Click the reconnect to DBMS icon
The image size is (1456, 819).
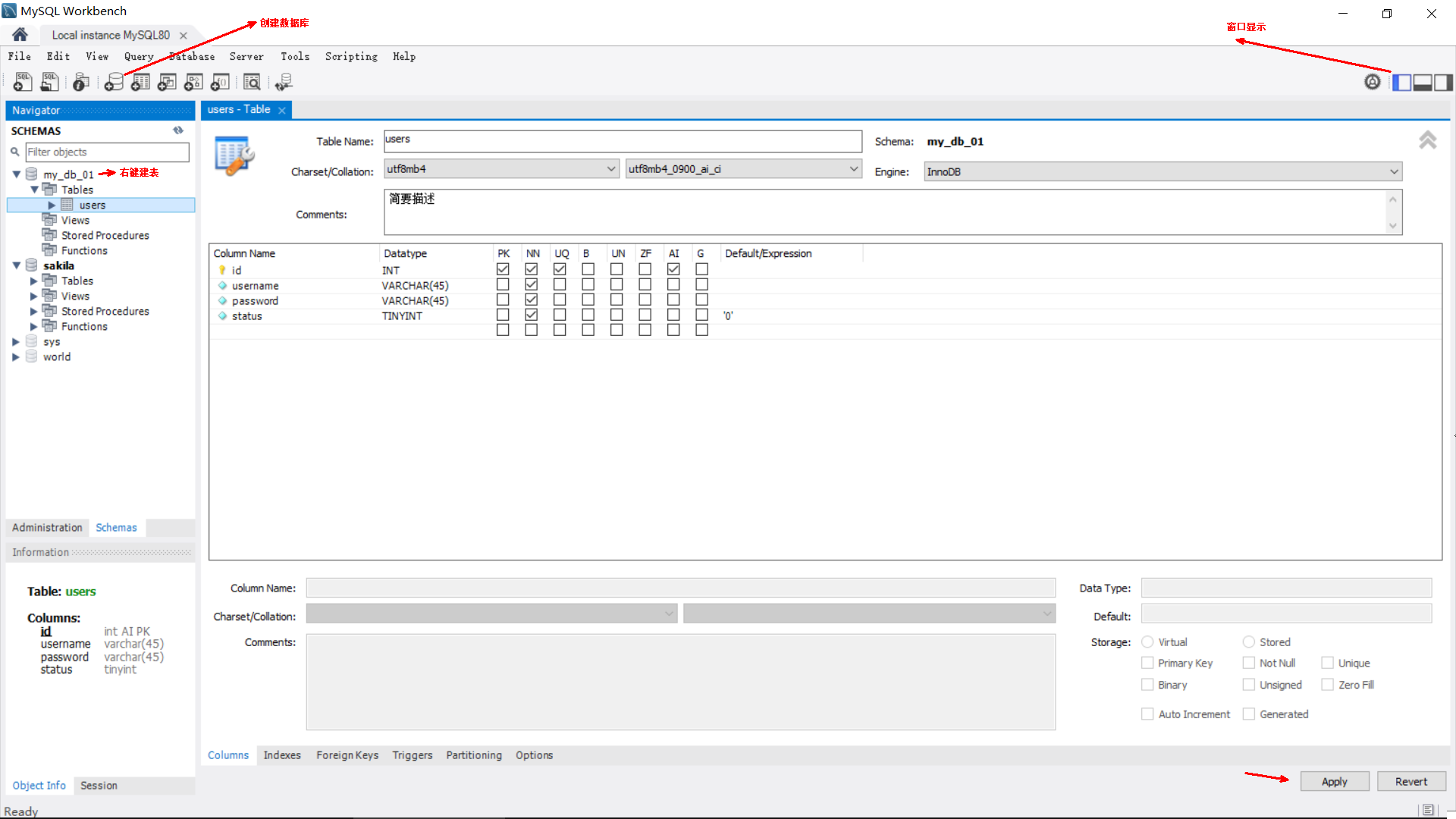pos(284,82)
